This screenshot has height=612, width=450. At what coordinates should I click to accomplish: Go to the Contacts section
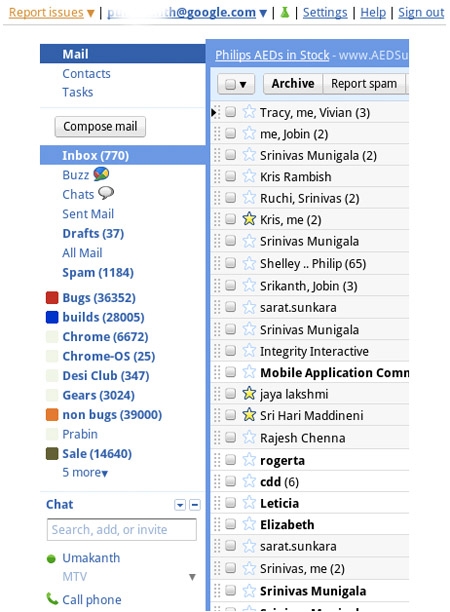tap(86, 74)
